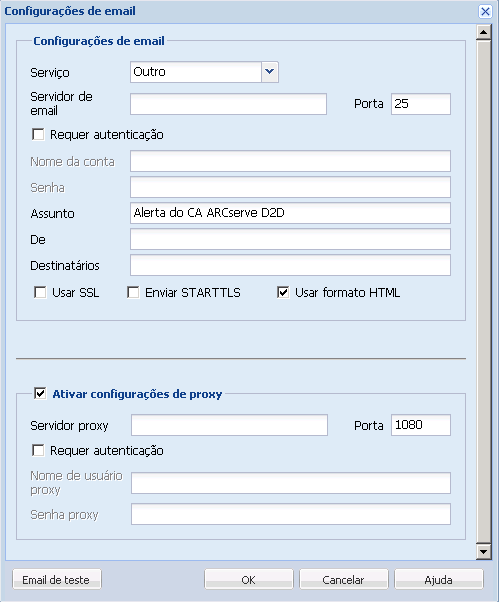Click the email Porta field showing 25
The height and width of the screenshot is (602, 499).
pyautogui.click(x=421, y=104)
